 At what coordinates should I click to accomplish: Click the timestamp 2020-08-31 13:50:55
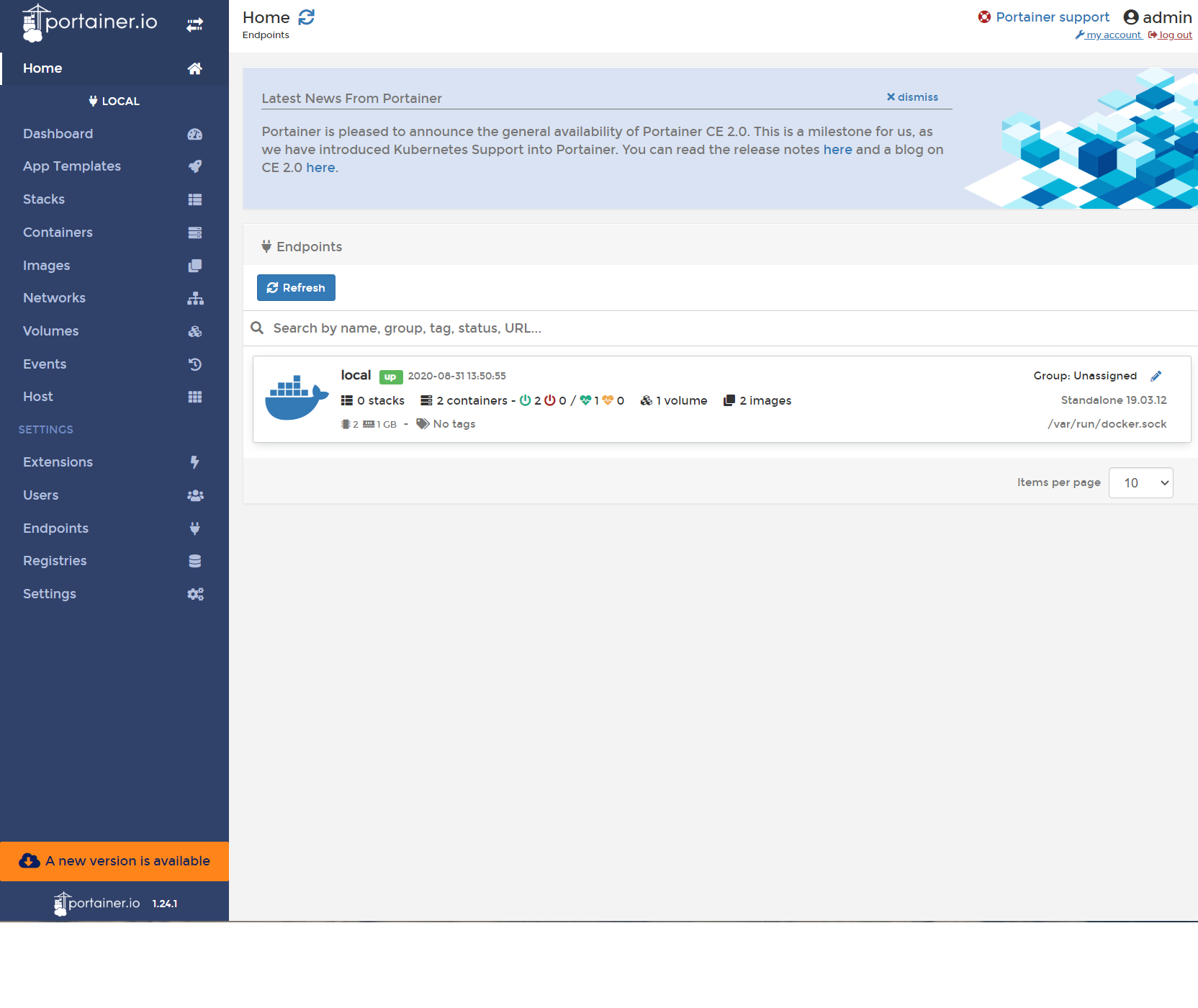tap(457, 376)
